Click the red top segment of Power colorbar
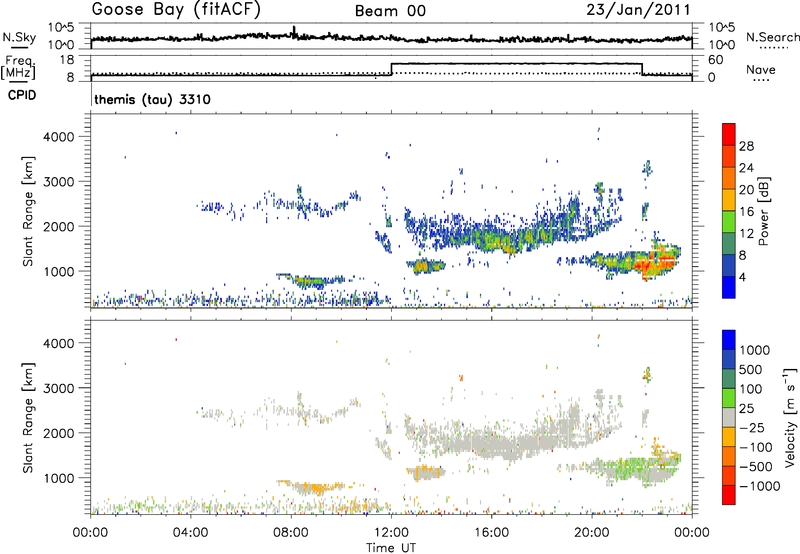This screenshot has height=554, width=800. coord(729,134)
